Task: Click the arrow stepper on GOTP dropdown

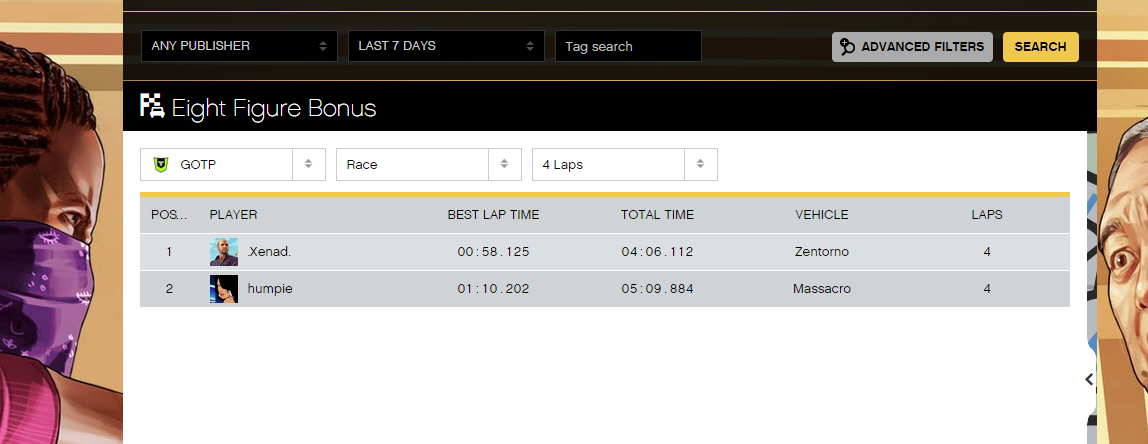Action: [309, 164]
